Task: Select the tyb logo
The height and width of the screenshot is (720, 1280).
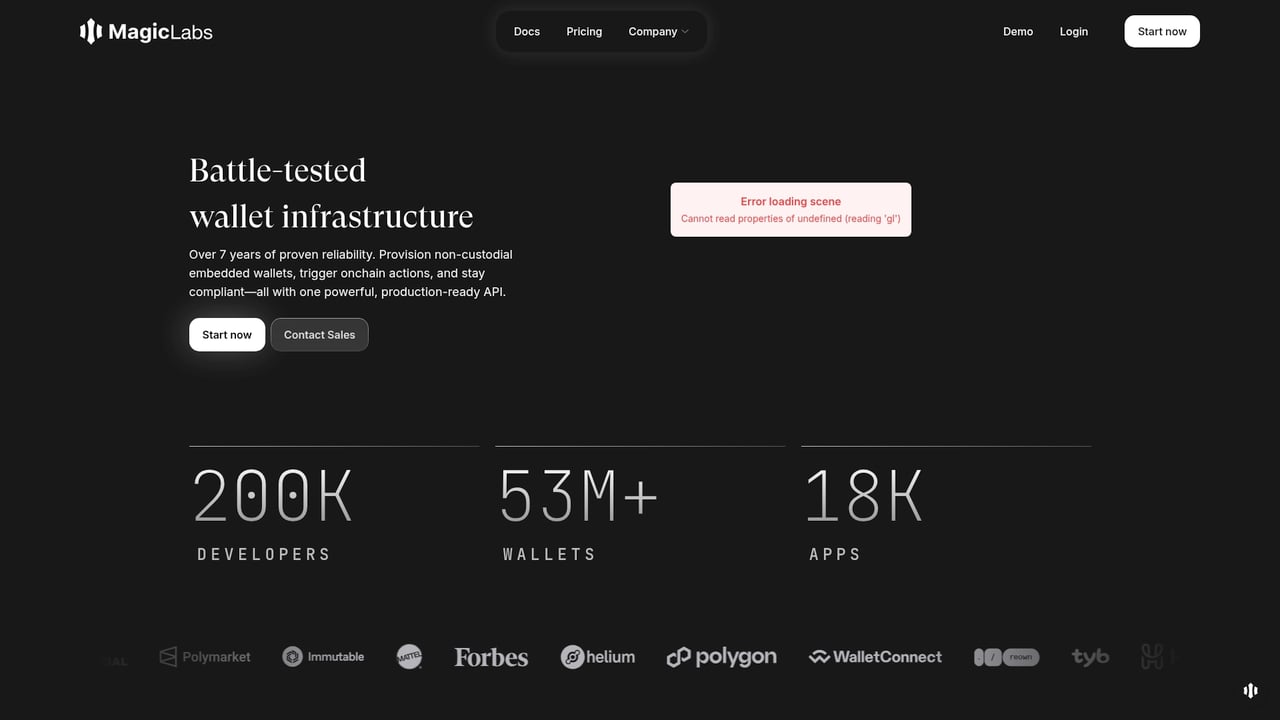Action: 1089,657
